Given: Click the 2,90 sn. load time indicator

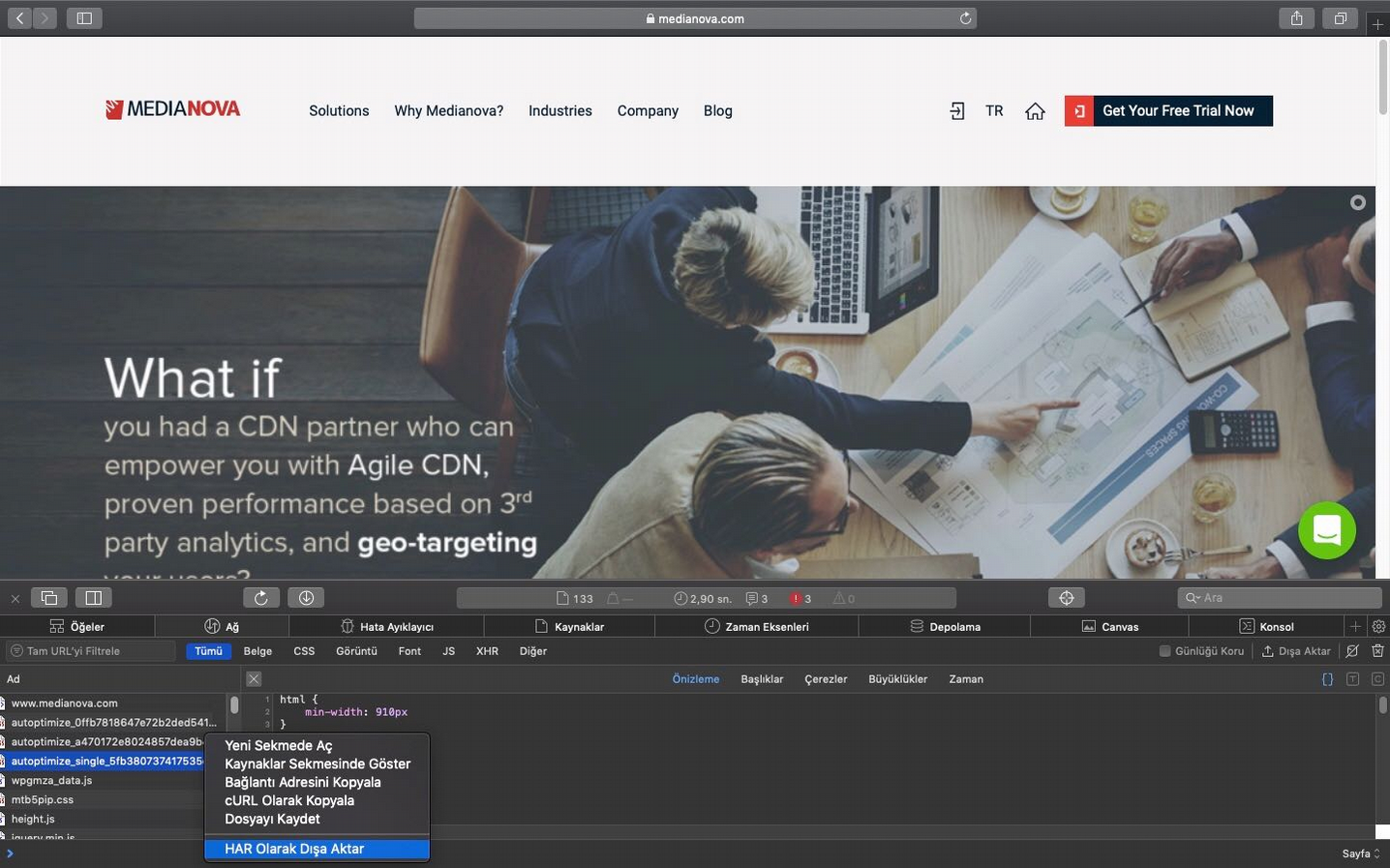Looking at the screenshot, I should pos(703,599).
